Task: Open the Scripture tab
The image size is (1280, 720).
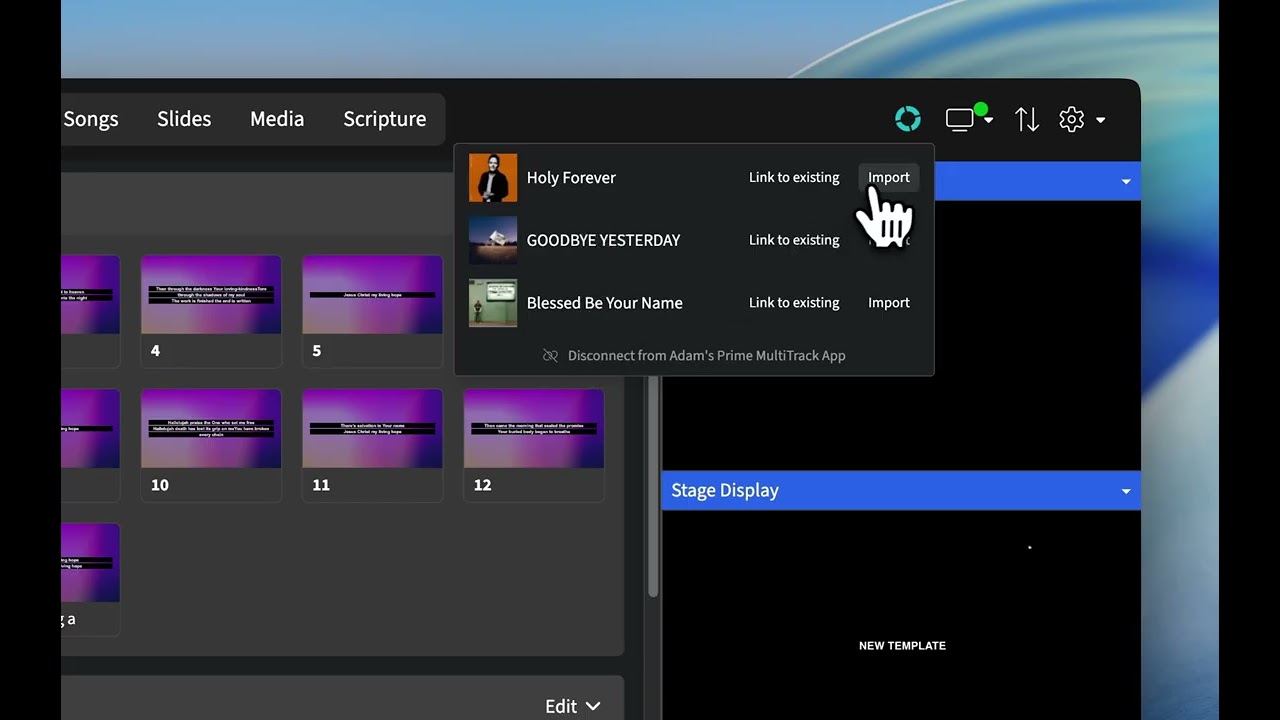Action: [x=384, y=119]
